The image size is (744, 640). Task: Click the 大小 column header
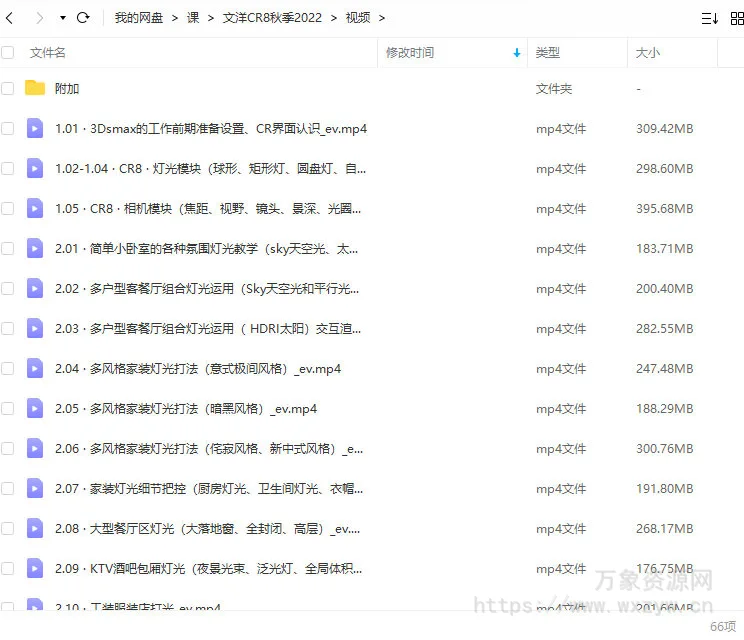tap(648, 53)
